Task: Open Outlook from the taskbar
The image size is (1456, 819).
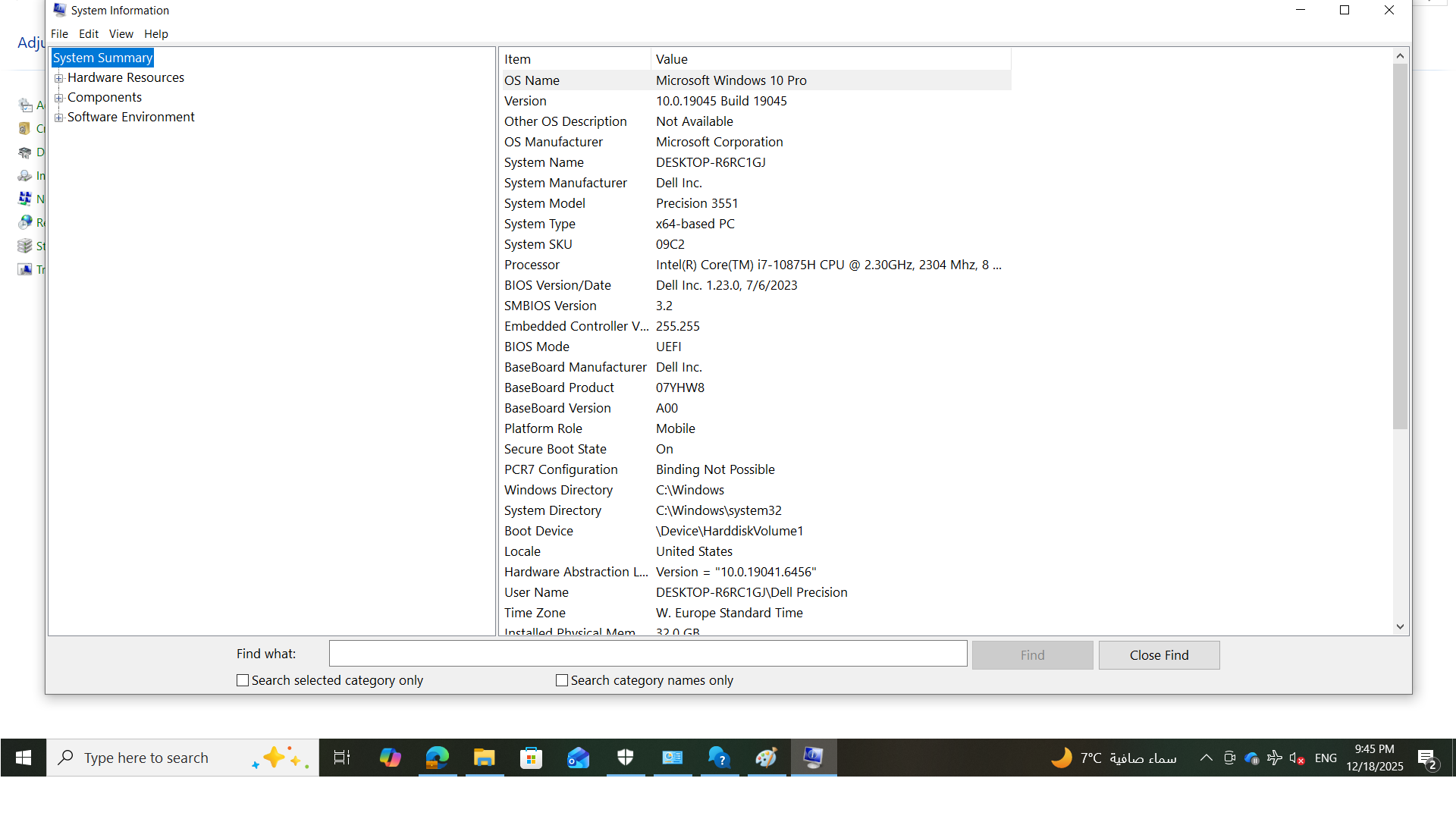Action: 579,758
